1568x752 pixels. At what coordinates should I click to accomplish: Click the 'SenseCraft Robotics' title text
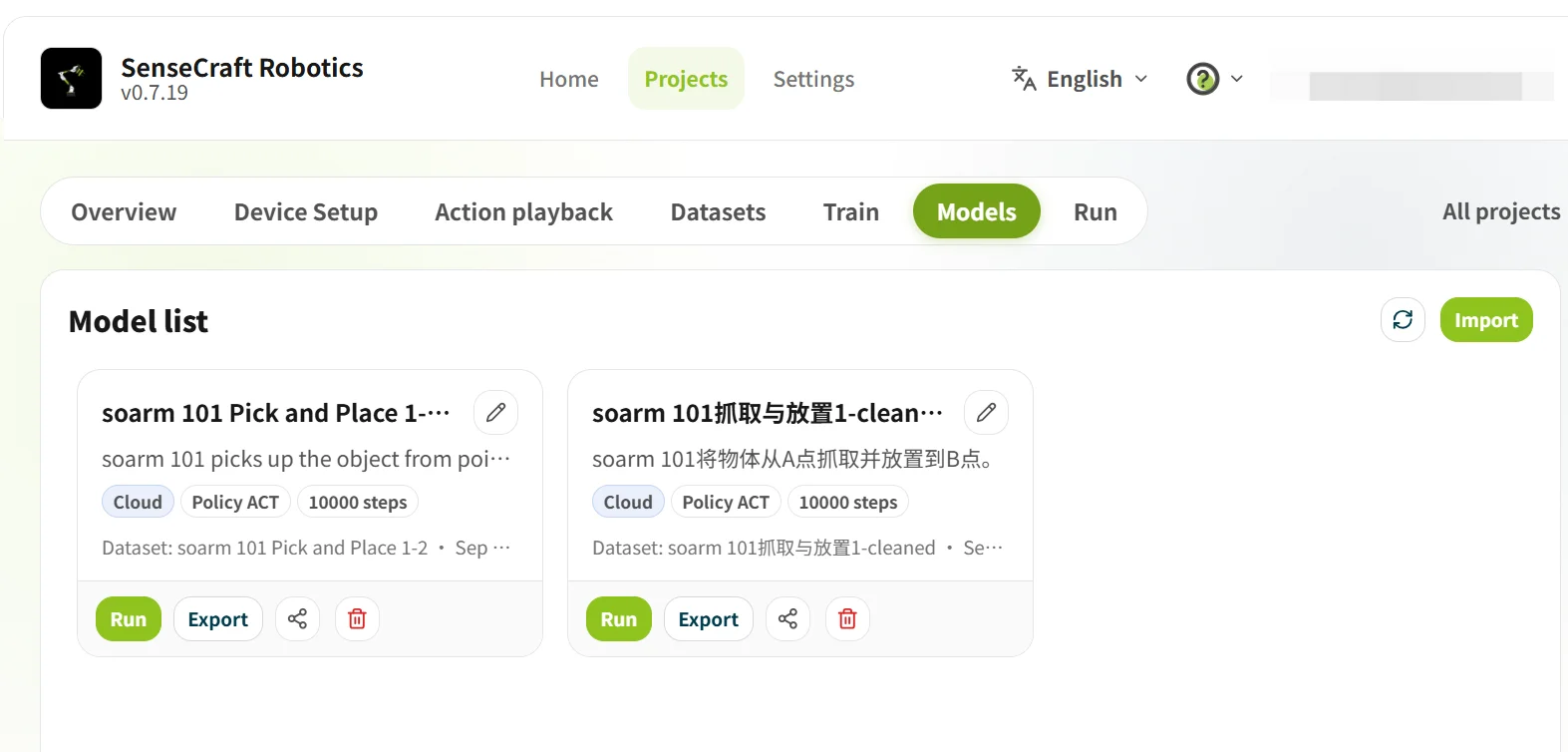(242, 67)
